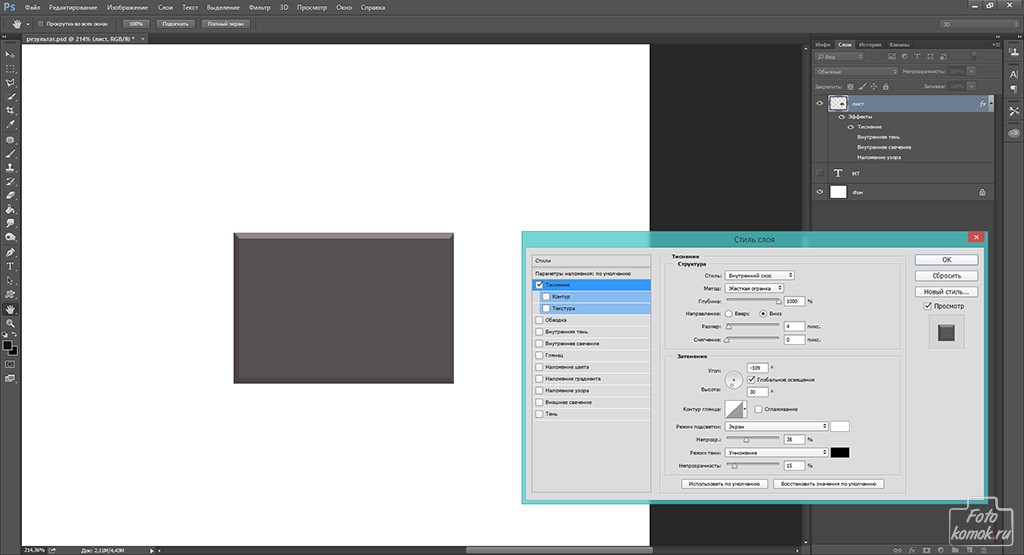The height and width of the screenshot is (555, 1024).
Task: Select the Move tool
Action: click(10, 55)
